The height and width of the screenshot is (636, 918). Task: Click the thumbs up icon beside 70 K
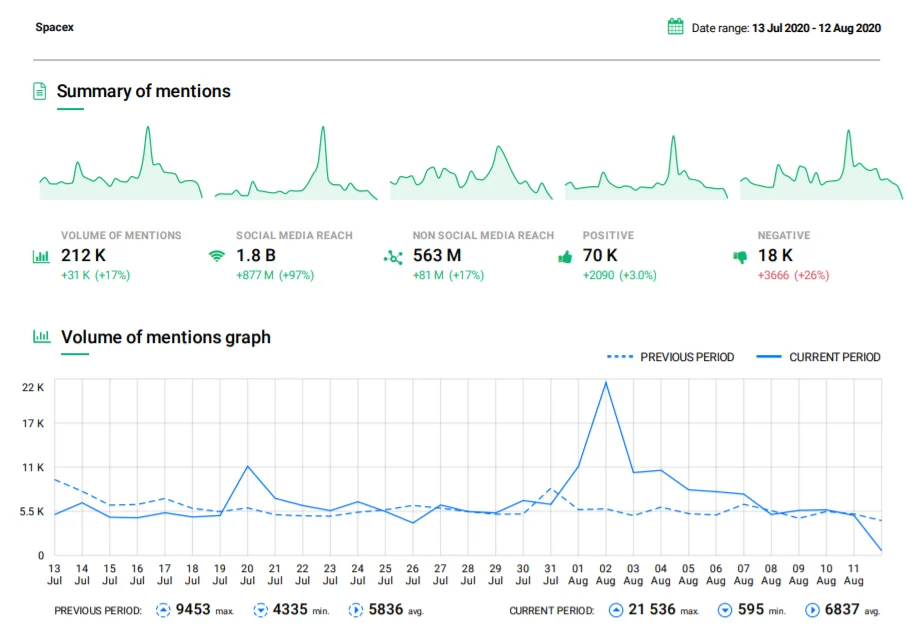click(565, 257)
